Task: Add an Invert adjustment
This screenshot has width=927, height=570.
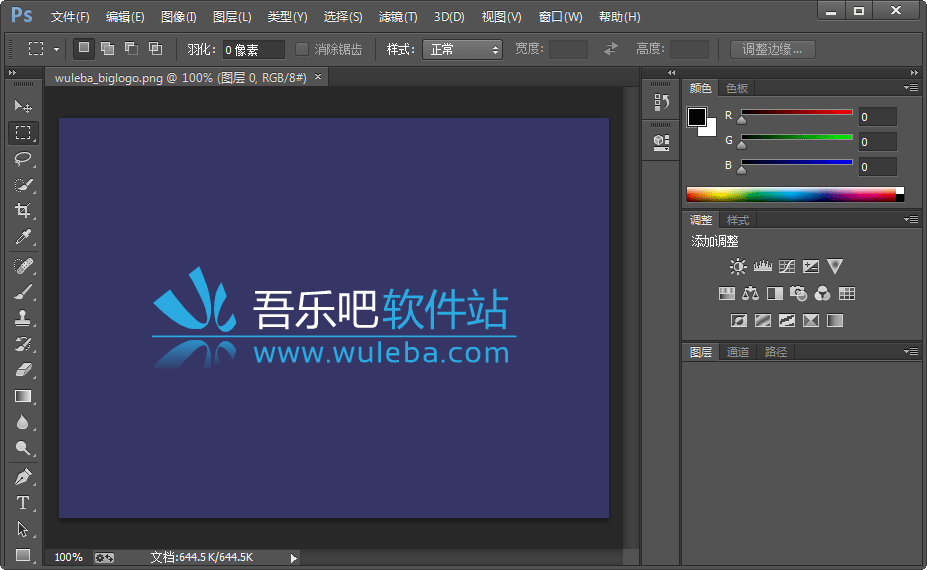Action: tap(738, 320)
